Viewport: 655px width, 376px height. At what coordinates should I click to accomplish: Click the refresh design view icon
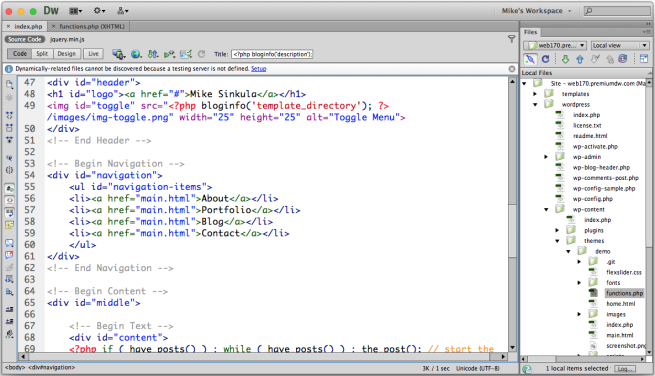pos(201,54)
